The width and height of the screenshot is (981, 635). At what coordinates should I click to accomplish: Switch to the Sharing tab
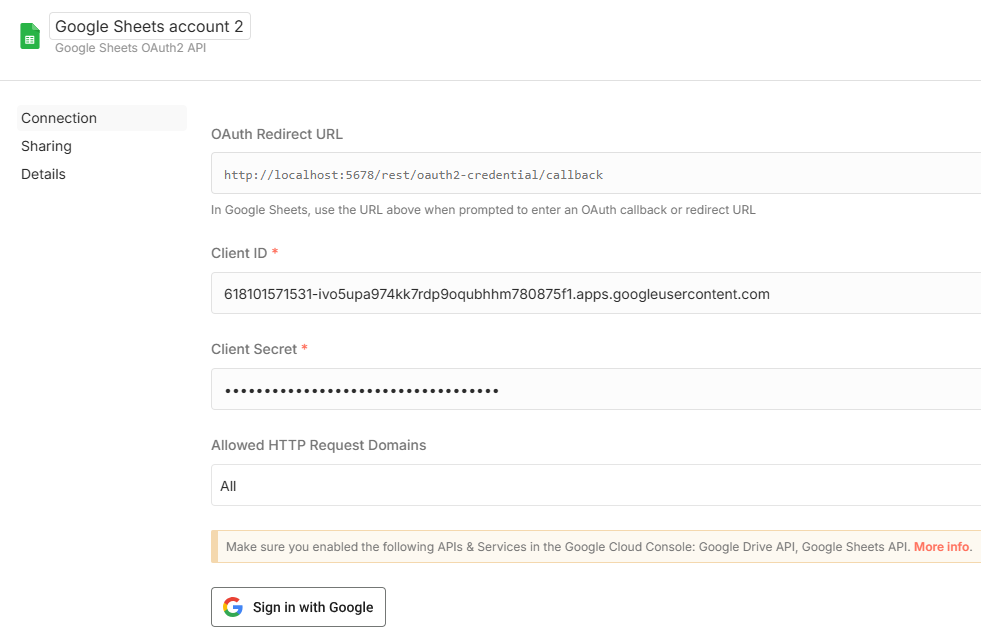46,146
